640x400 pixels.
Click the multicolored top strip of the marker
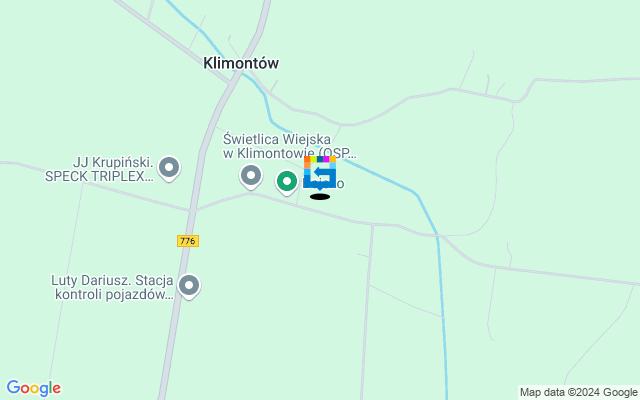320,159
